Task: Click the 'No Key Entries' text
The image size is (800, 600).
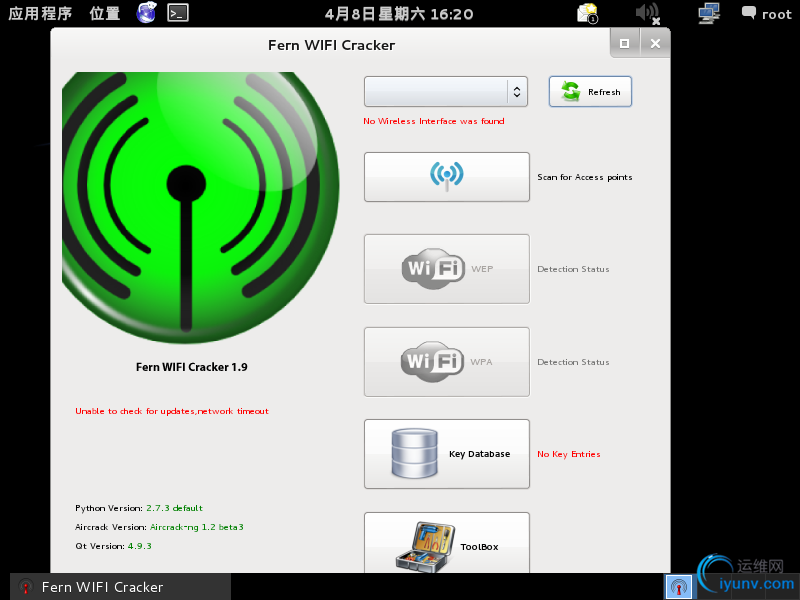Action: tap(568, 454)
